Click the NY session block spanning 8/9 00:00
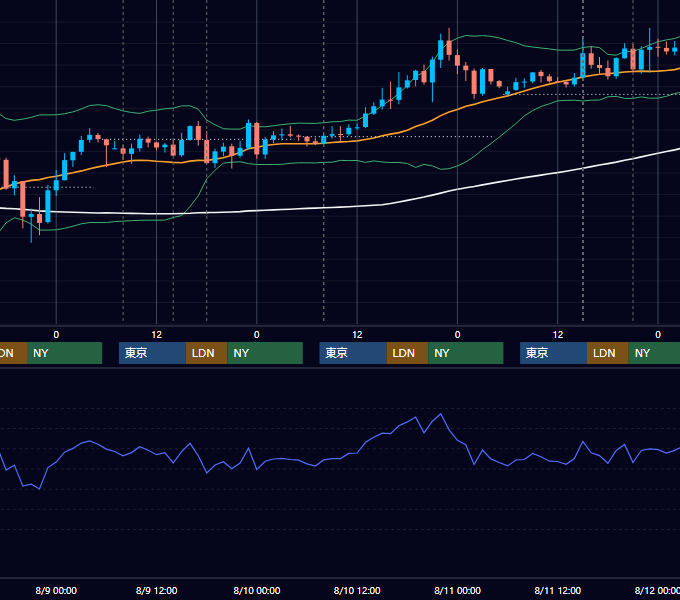 64,353
